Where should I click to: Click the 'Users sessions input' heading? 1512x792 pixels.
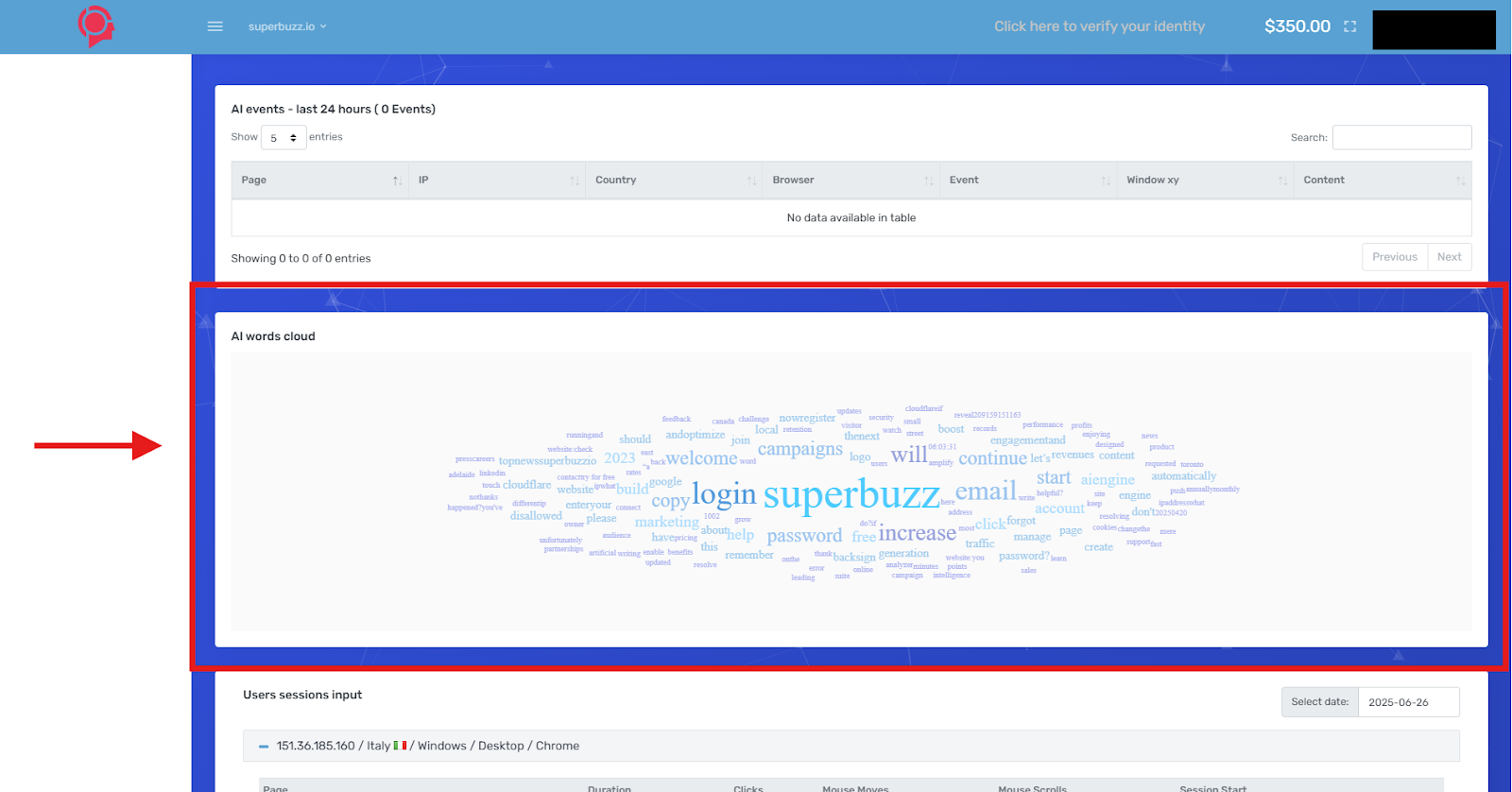[x=302, y=695]
